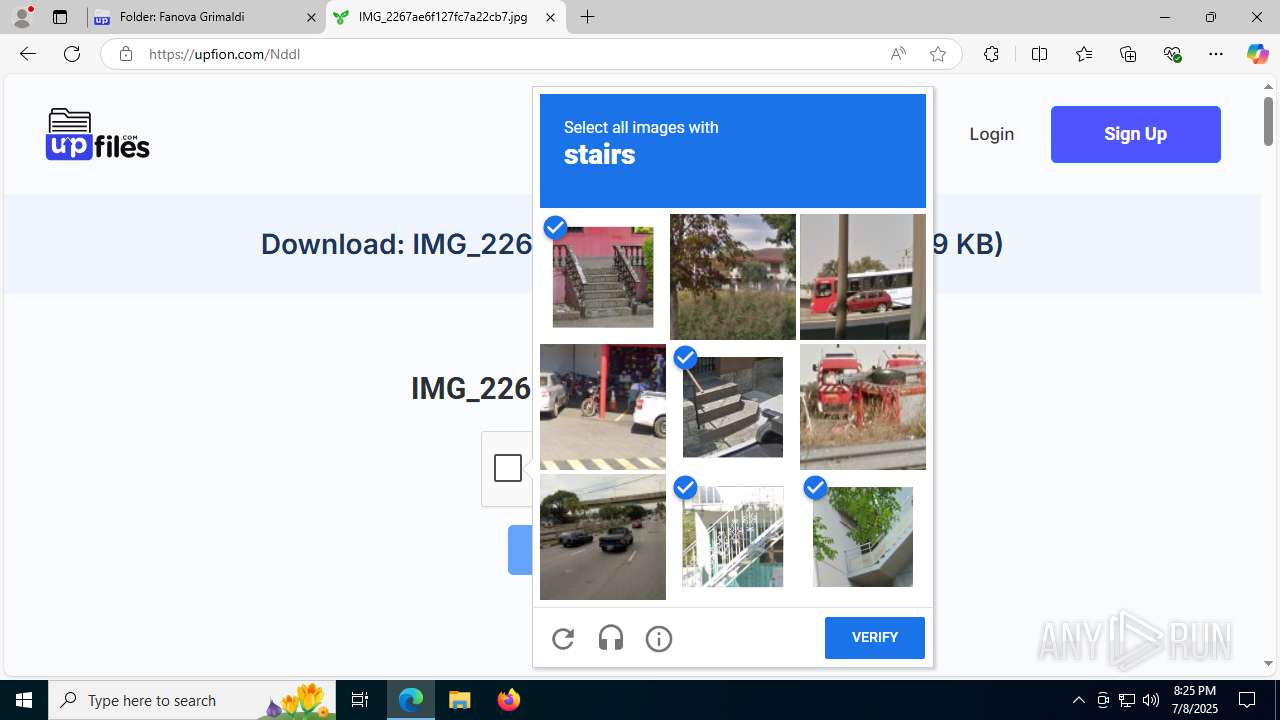Screen dimensions: 1280x720
Task: Select the red bus image
Action: [863, 277]
